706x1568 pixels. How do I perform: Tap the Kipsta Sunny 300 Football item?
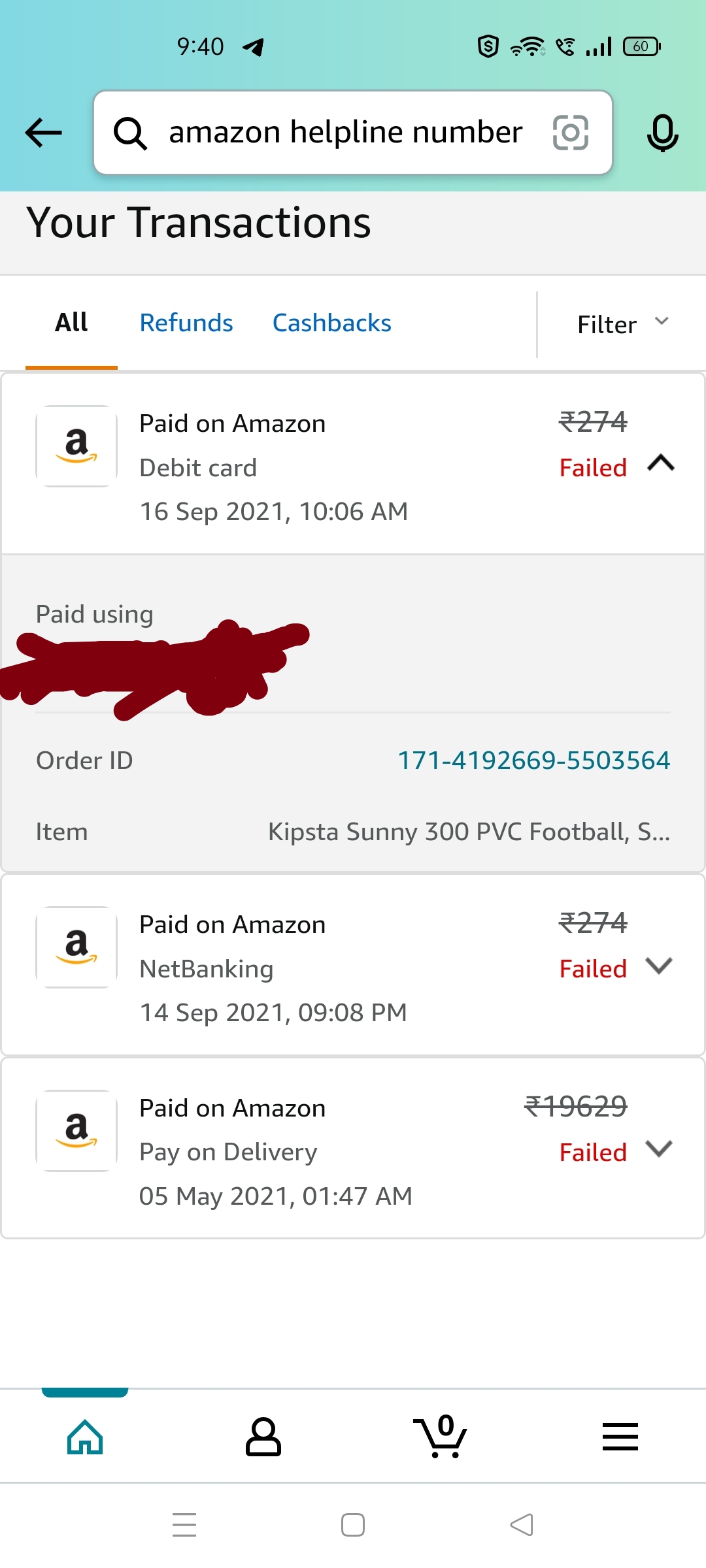click(x=469, y=832)
